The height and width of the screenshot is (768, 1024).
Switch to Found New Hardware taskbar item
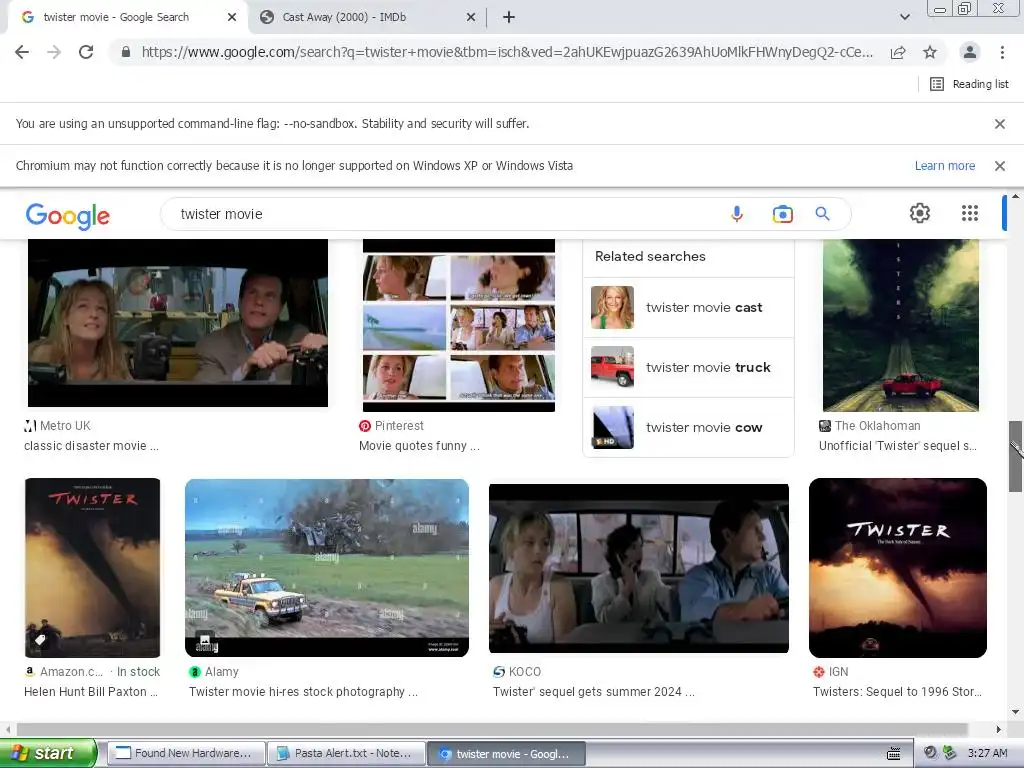coord(186,754)
